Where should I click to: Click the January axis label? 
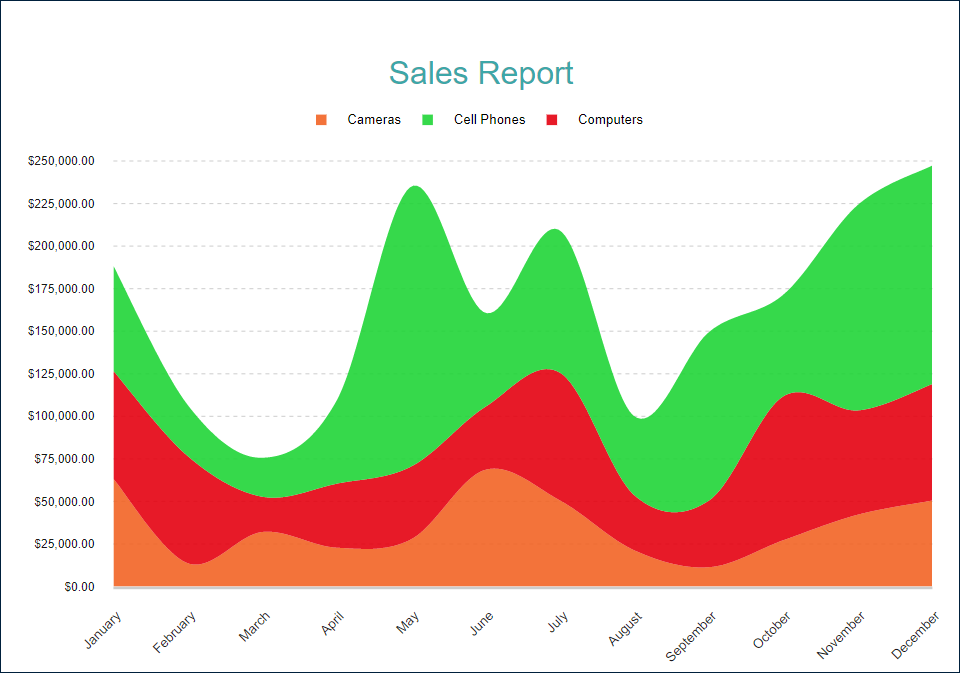pyautogui.click(x=103, y=630)
